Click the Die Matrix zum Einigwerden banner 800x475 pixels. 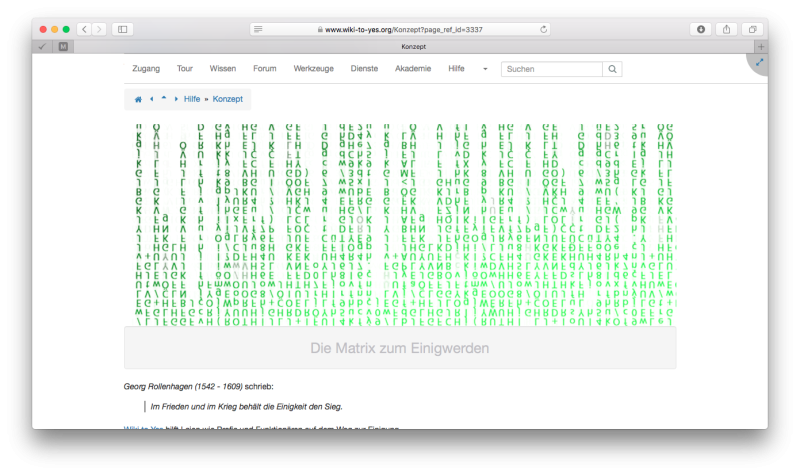(399, 349)
